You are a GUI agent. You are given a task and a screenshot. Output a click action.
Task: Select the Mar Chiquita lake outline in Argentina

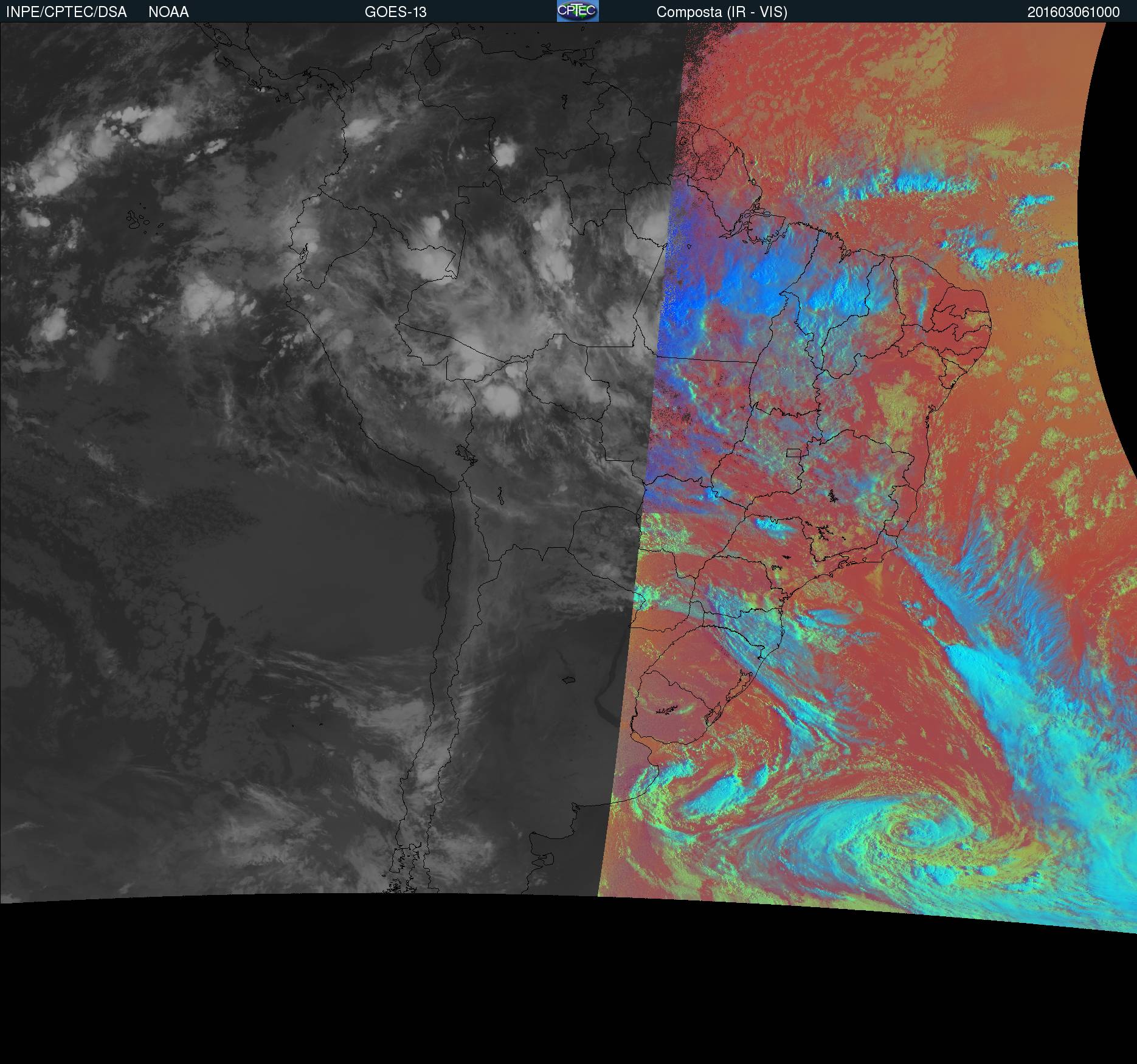pyautogui.click(x=568, y=679)
